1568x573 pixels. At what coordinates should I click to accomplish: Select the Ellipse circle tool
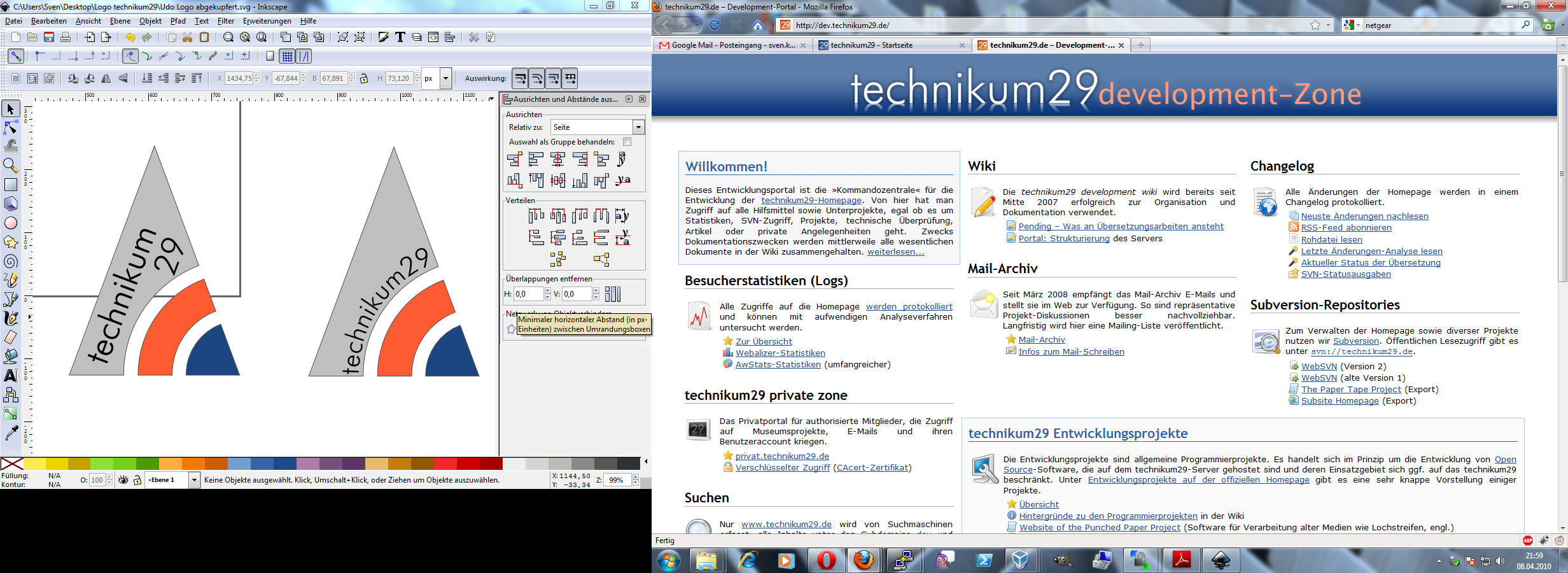click(x=11, y=223)
